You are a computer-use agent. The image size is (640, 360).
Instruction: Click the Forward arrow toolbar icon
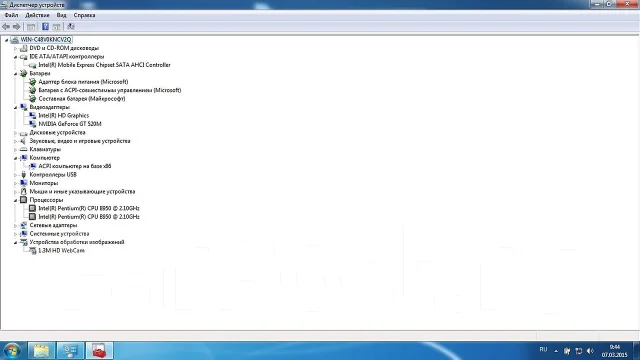[x=16, y=27]
